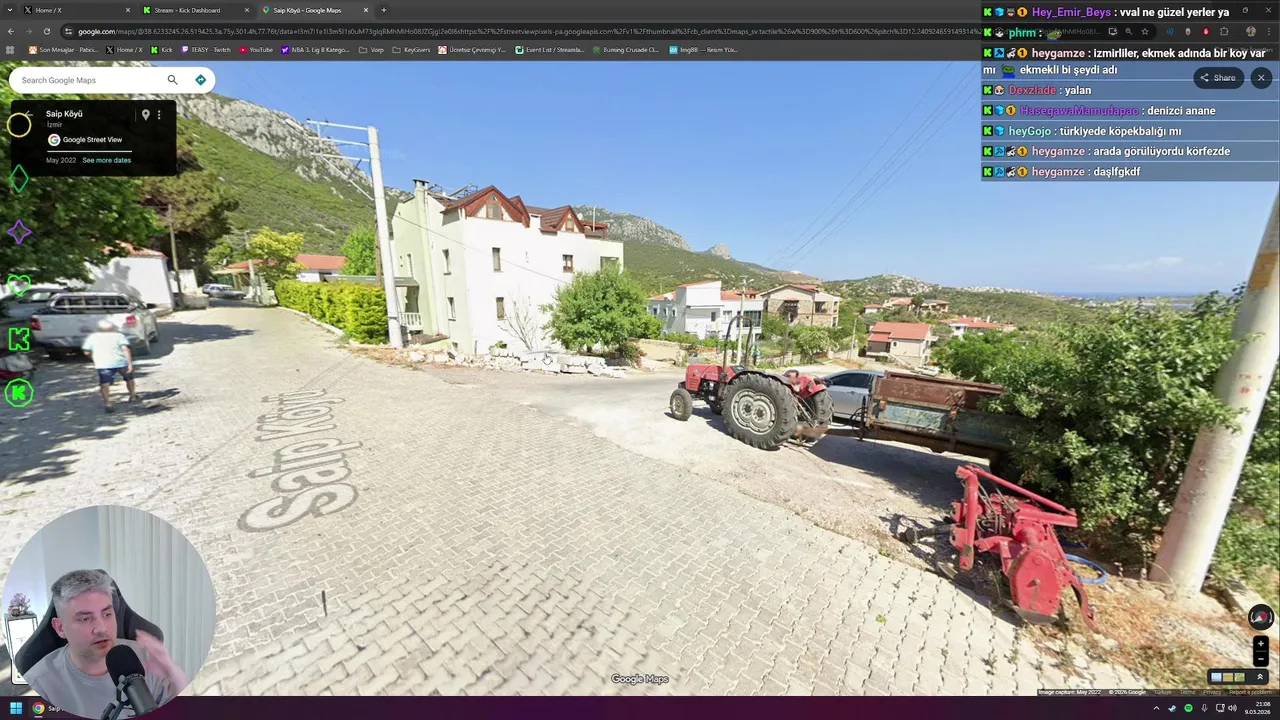Click the Google Maps search magnifier icon

(x=172, y=80)
